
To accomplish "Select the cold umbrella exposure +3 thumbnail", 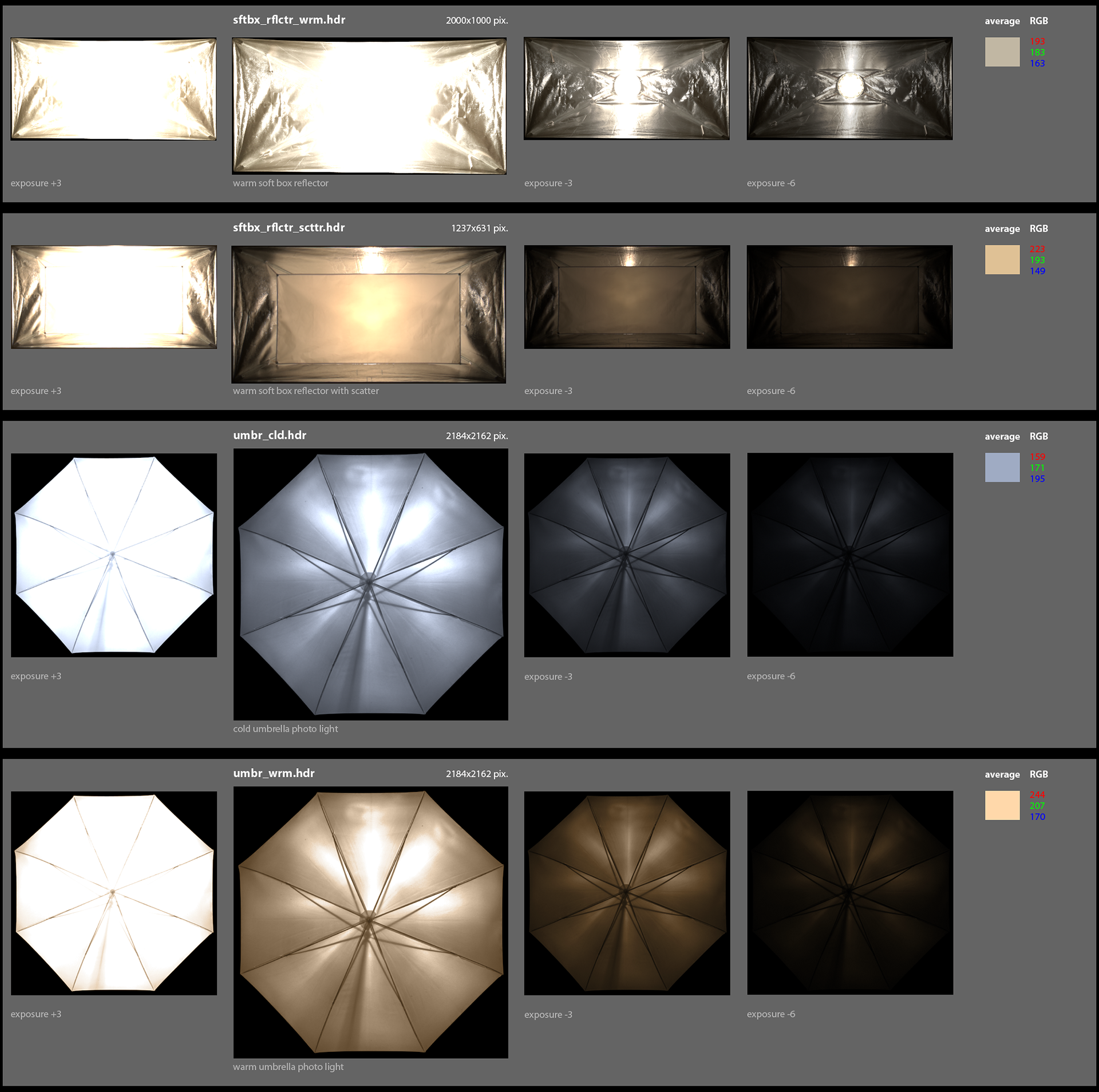I will 114,555.
